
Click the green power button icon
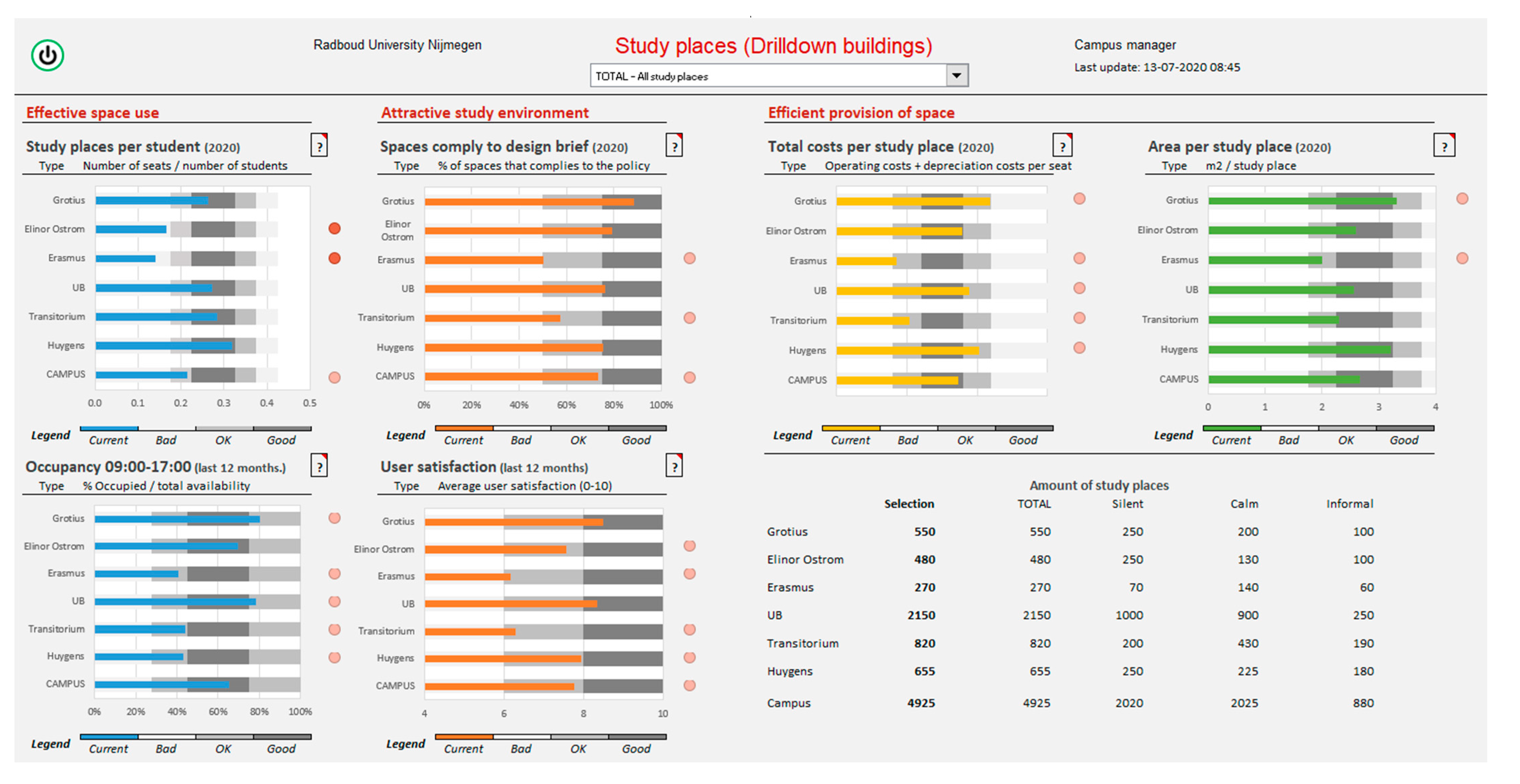47,55
